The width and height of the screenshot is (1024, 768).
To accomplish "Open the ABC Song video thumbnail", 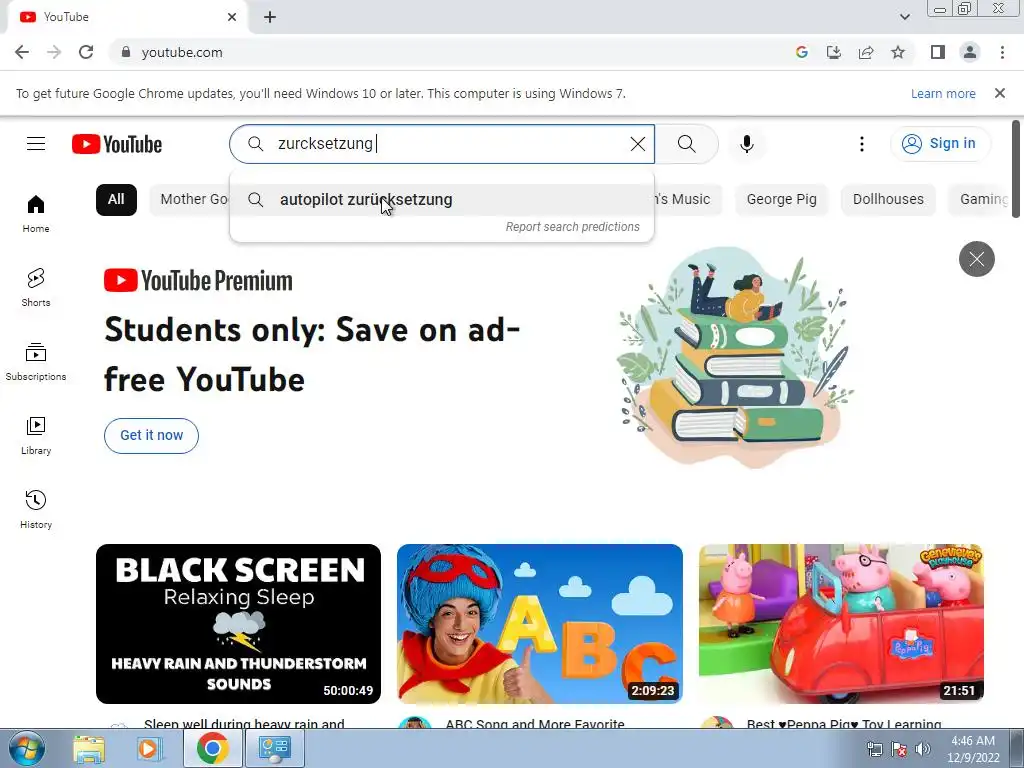I will 539,624.
